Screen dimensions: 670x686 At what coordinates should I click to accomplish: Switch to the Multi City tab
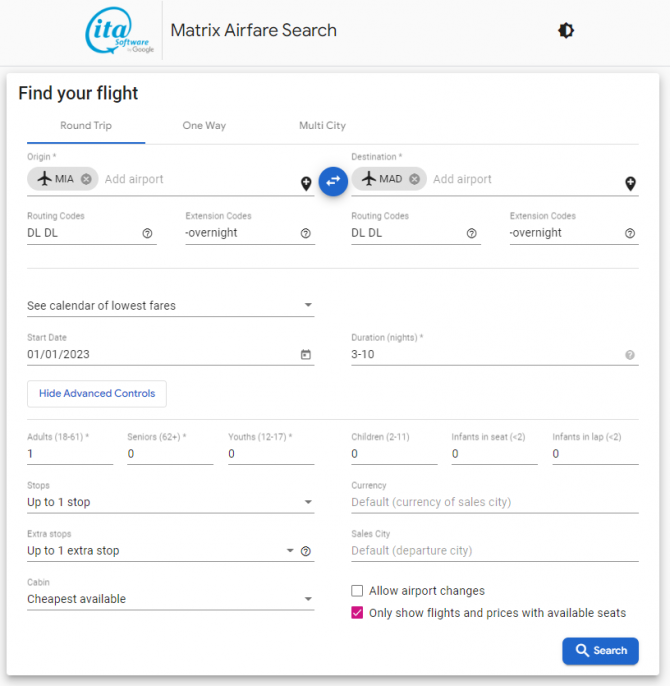323,126
